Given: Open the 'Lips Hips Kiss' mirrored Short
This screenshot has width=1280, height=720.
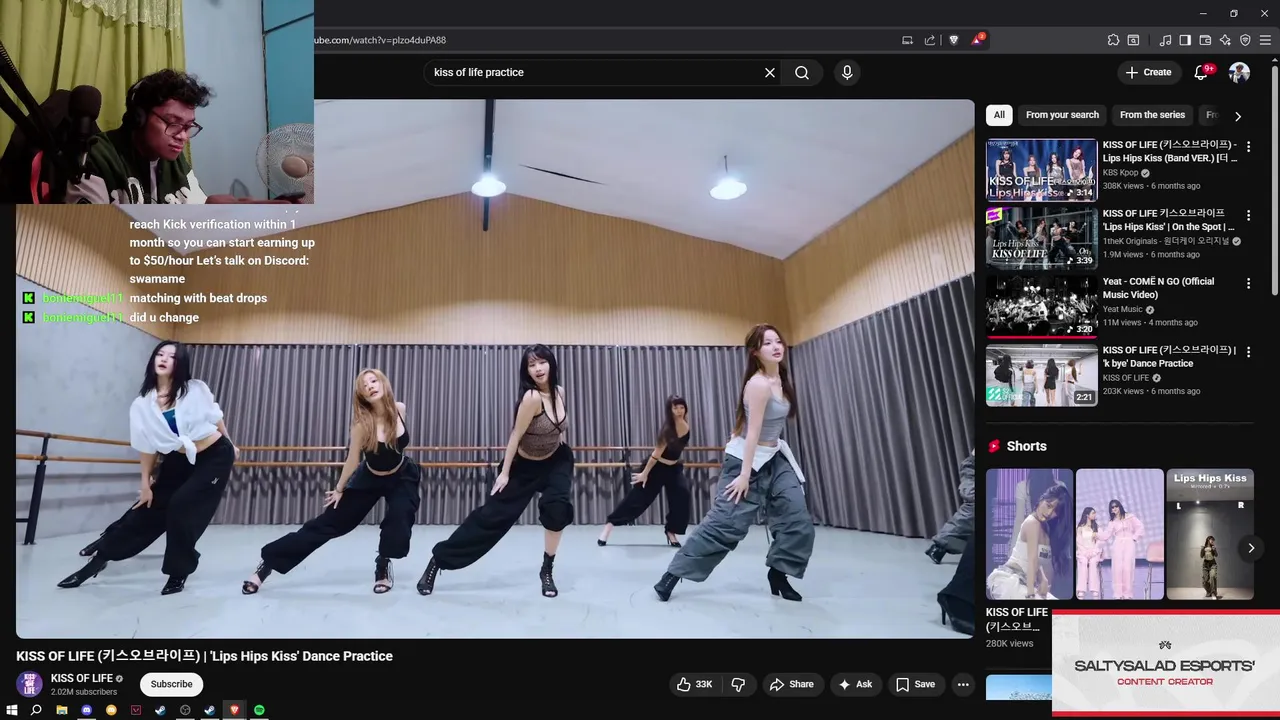Looking at the screenshot, I should (x=1210, y=534).
